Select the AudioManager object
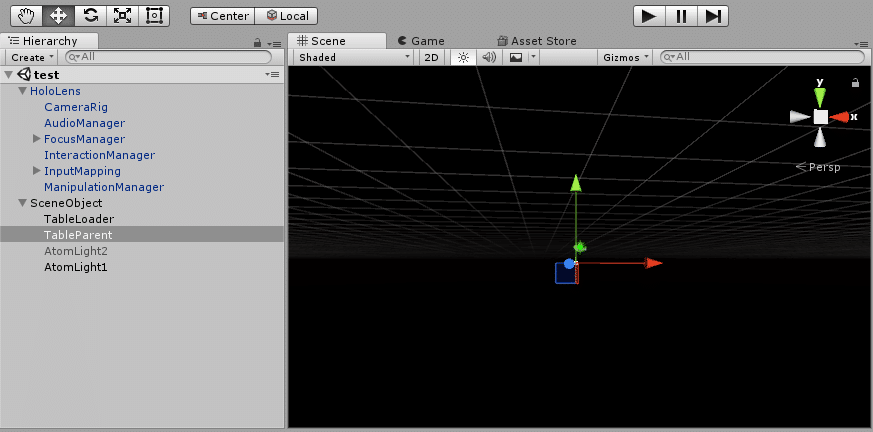873x432 pixels. (85, 123)
